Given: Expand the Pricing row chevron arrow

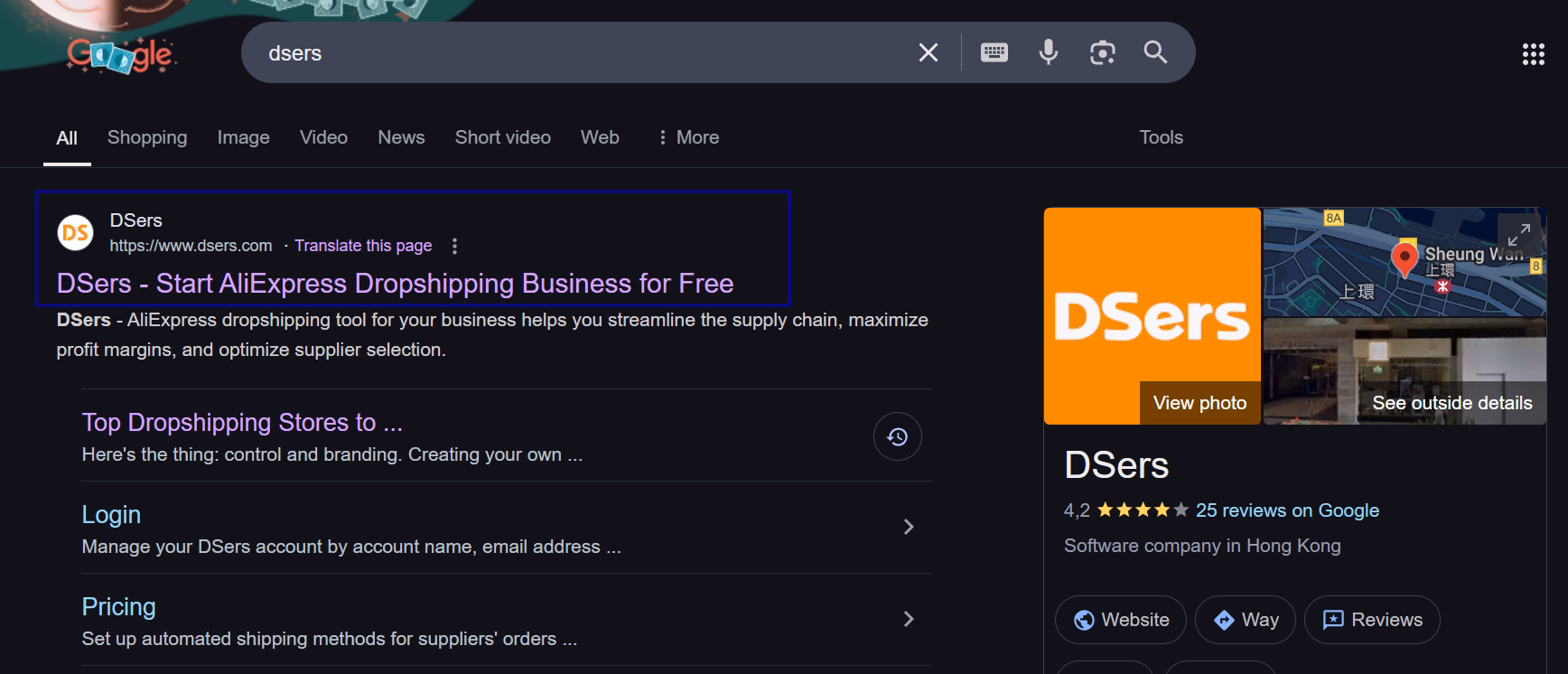Looking at the screenshot, I should [x=909, y=619].
